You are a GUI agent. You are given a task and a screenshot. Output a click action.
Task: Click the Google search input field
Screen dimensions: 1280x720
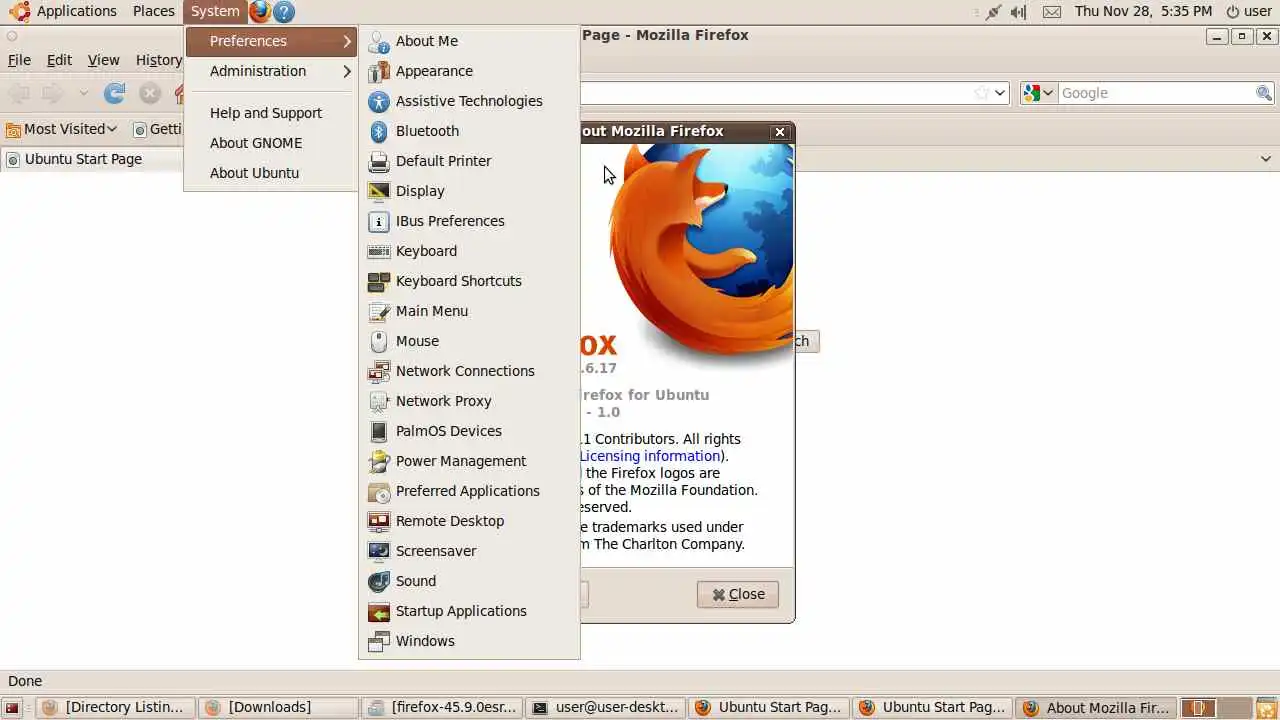tap(1156, 93)
